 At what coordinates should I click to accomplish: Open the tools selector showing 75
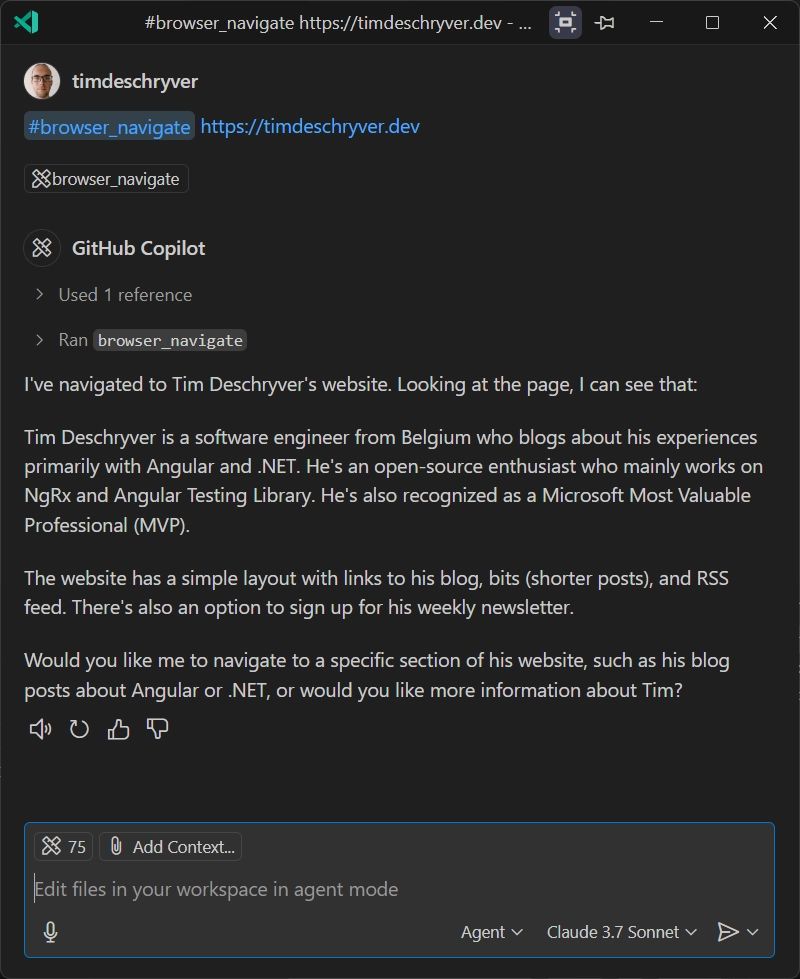64,847
